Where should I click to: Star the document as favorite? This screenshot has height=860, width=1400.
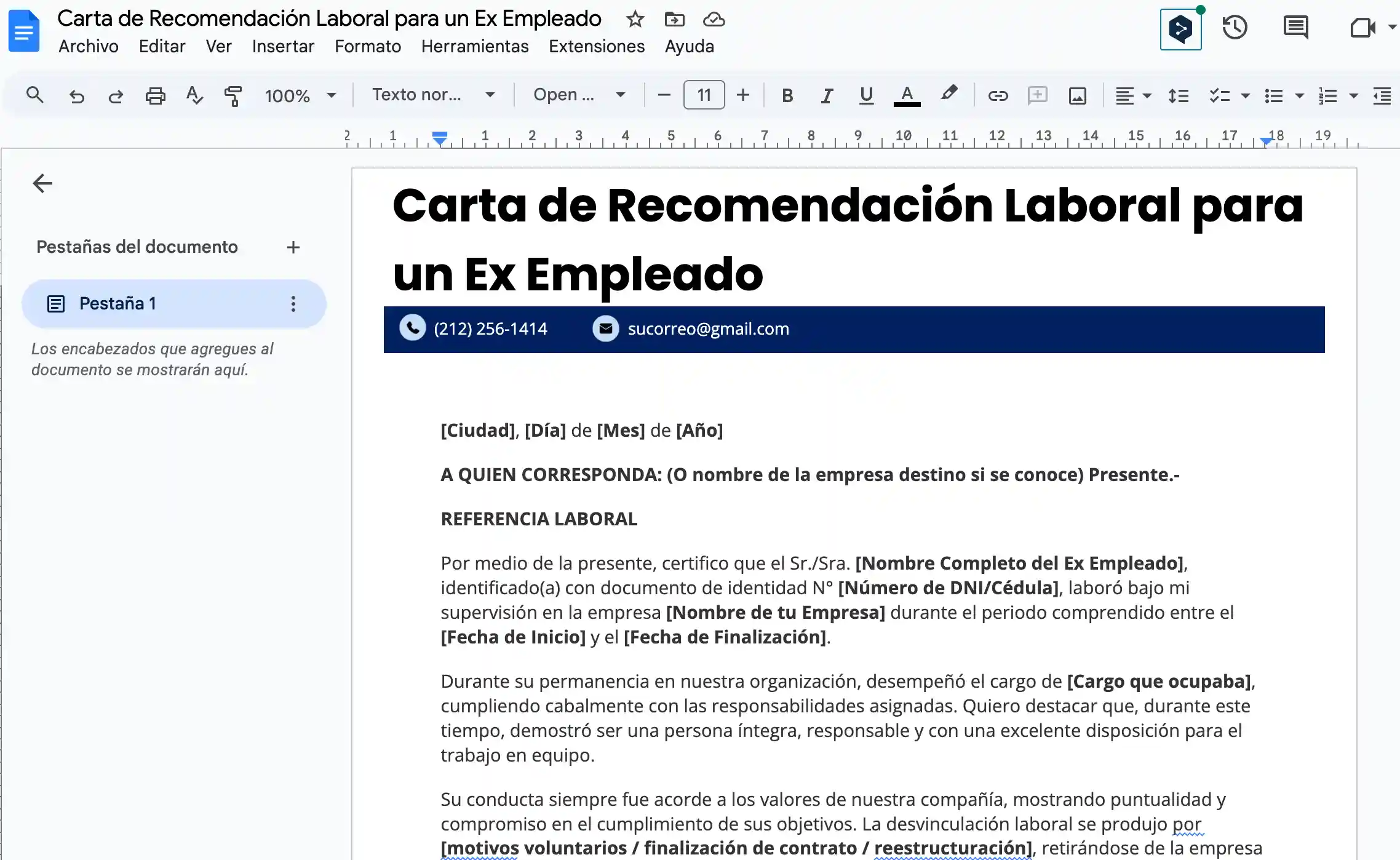tap(635, 19)
